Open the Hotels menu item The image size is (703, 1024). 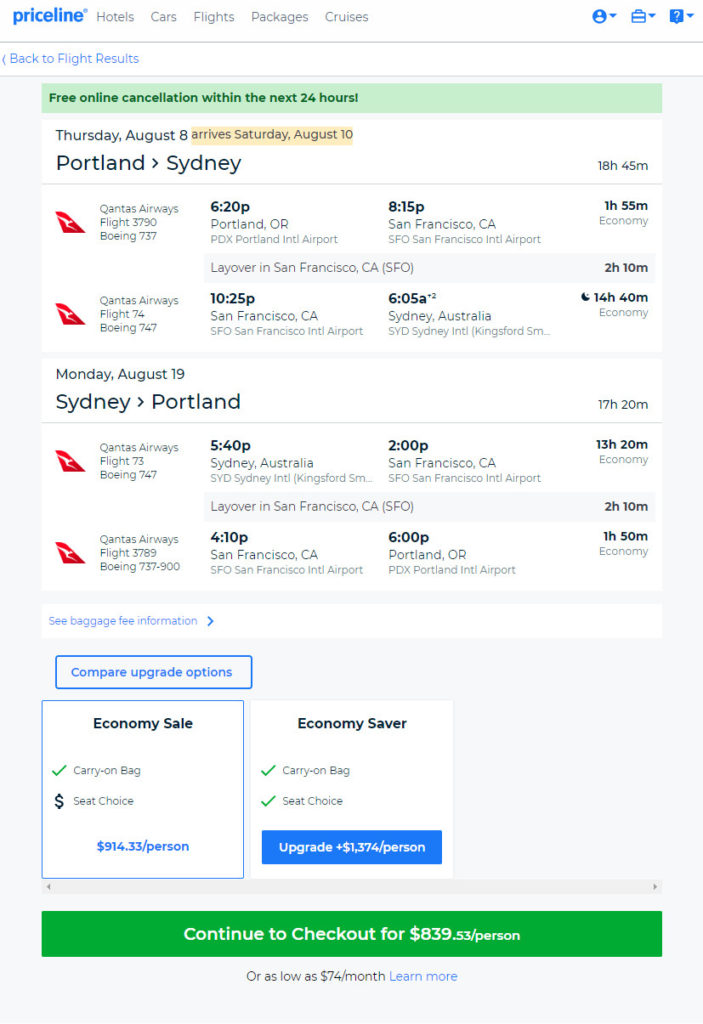[115, 17]
